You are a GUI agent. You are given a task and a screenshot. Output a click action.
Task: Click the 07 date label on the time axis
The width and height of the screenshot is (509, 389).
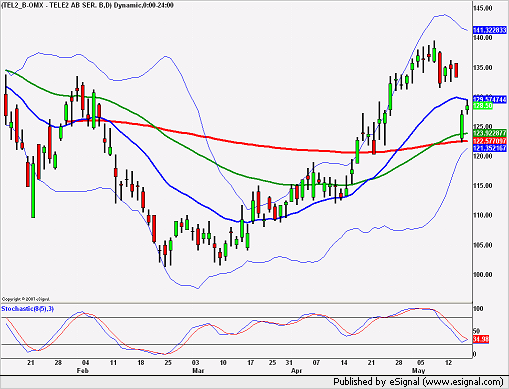click(316, 363)
